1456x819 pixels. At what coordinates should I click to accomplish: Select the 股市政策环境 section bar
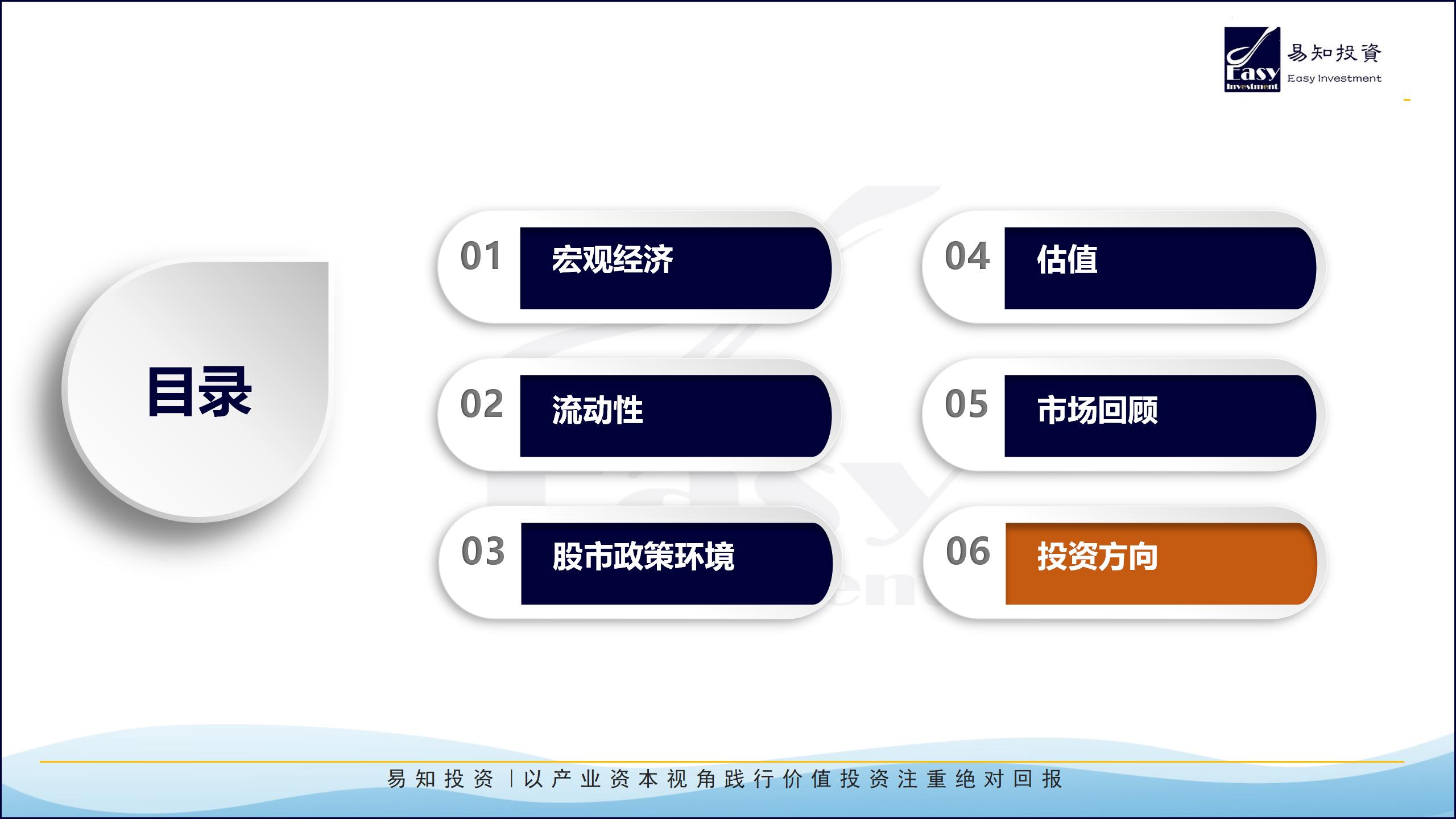pyautogui.click(x=677, y=564)
